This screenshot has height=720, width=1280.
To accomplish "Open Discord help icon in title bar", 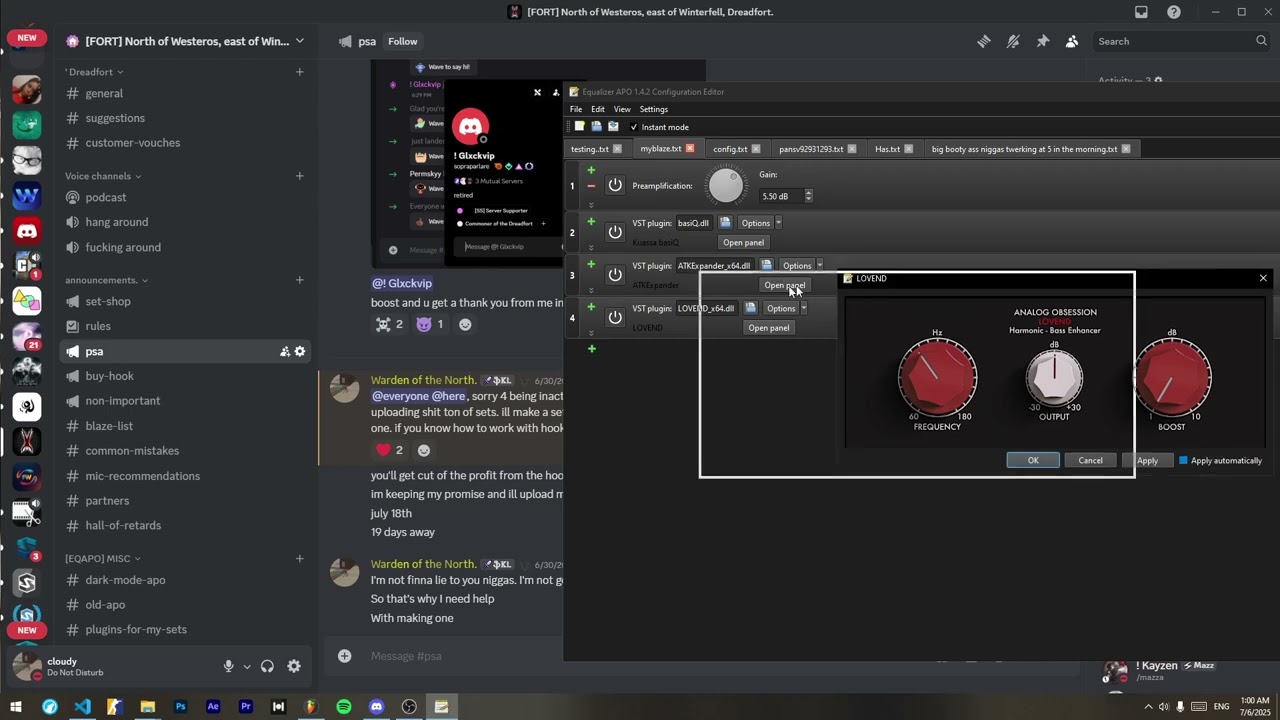I will [x=1174, y=12].
